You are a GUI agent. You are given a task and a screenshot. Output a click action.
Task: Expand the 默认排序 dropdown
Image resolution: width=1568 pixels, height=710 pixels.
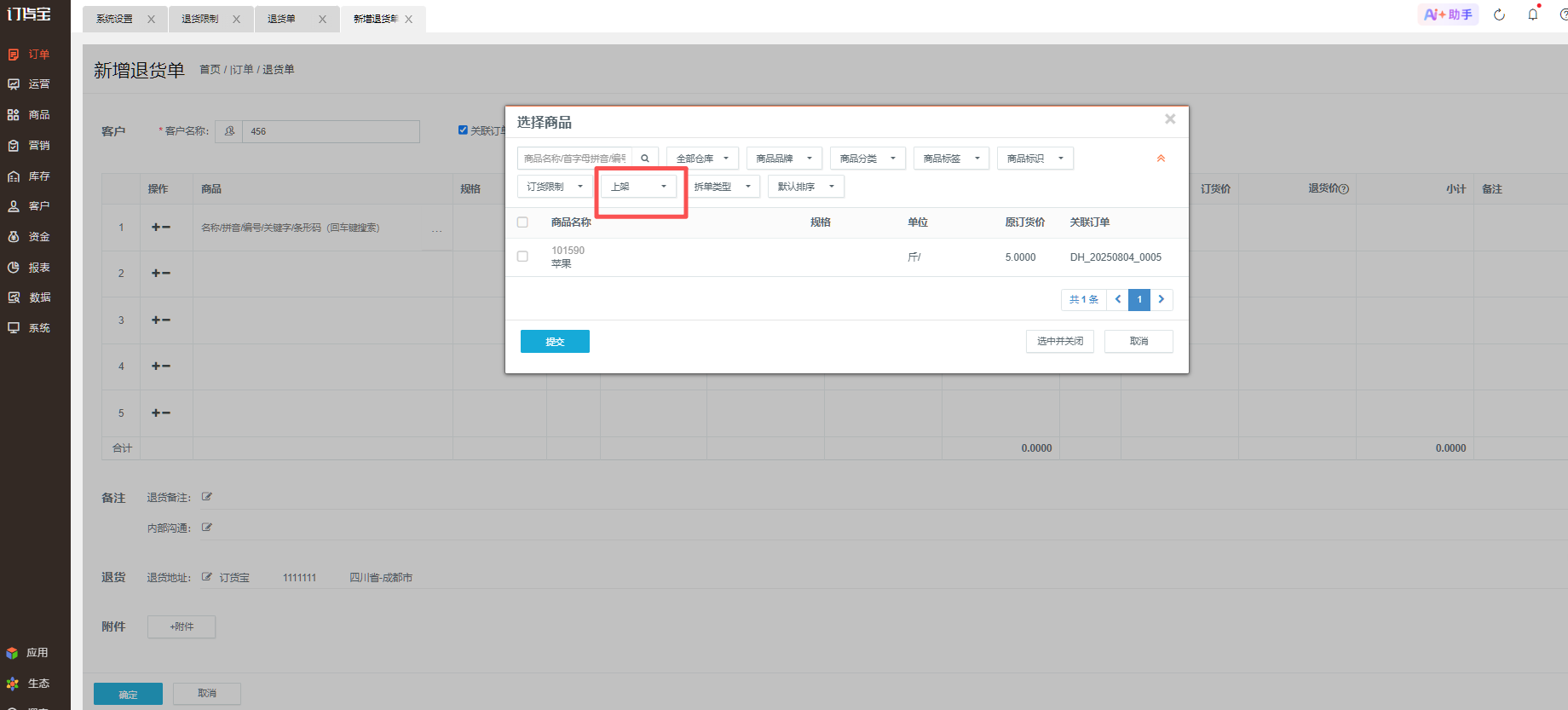[805, 187]
